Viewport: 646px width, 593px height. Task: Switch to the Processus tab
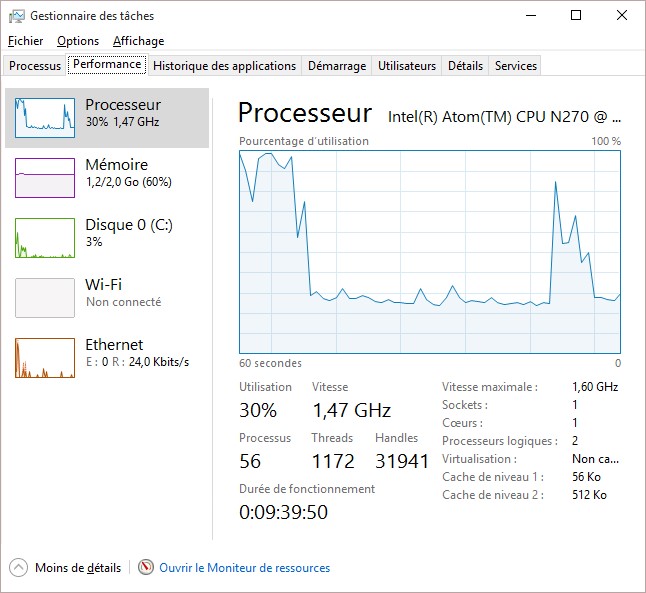click(x=35, y=66)
